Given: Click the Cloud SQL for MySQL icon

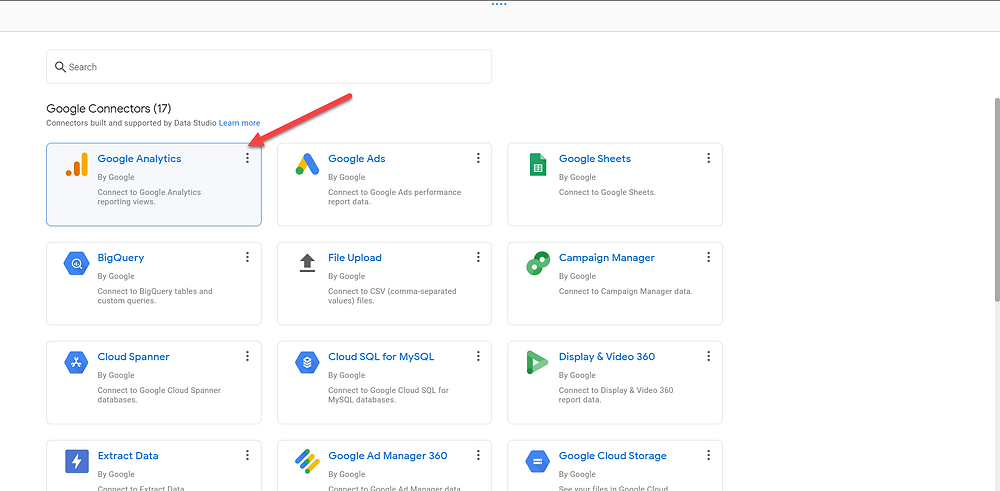Looking at the screenshot, I should (x=307, y=362).
